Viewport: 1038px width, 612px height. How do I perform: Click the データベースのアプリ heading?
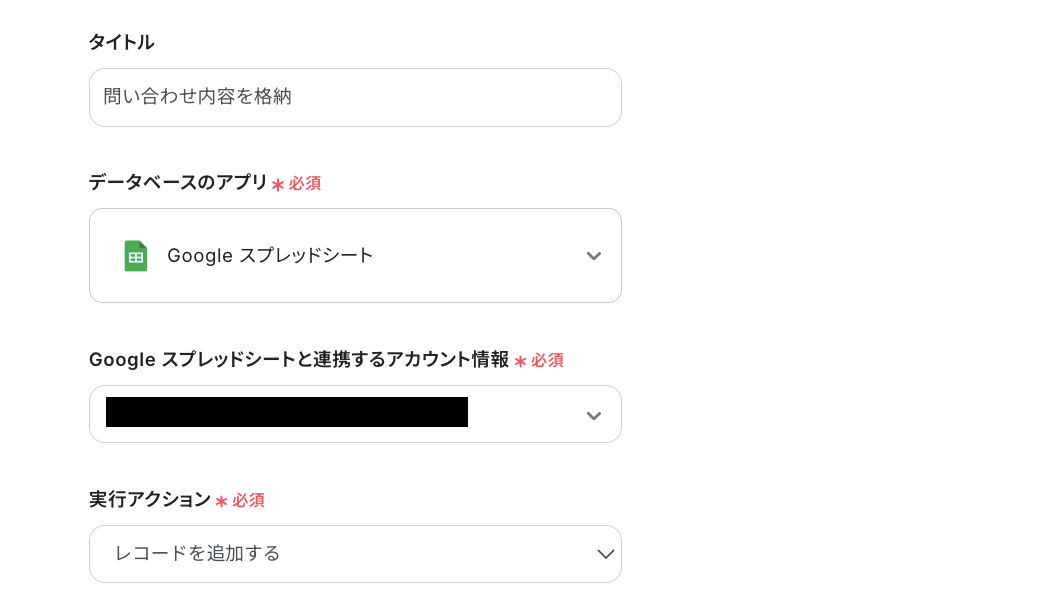(x=177, y=183)
